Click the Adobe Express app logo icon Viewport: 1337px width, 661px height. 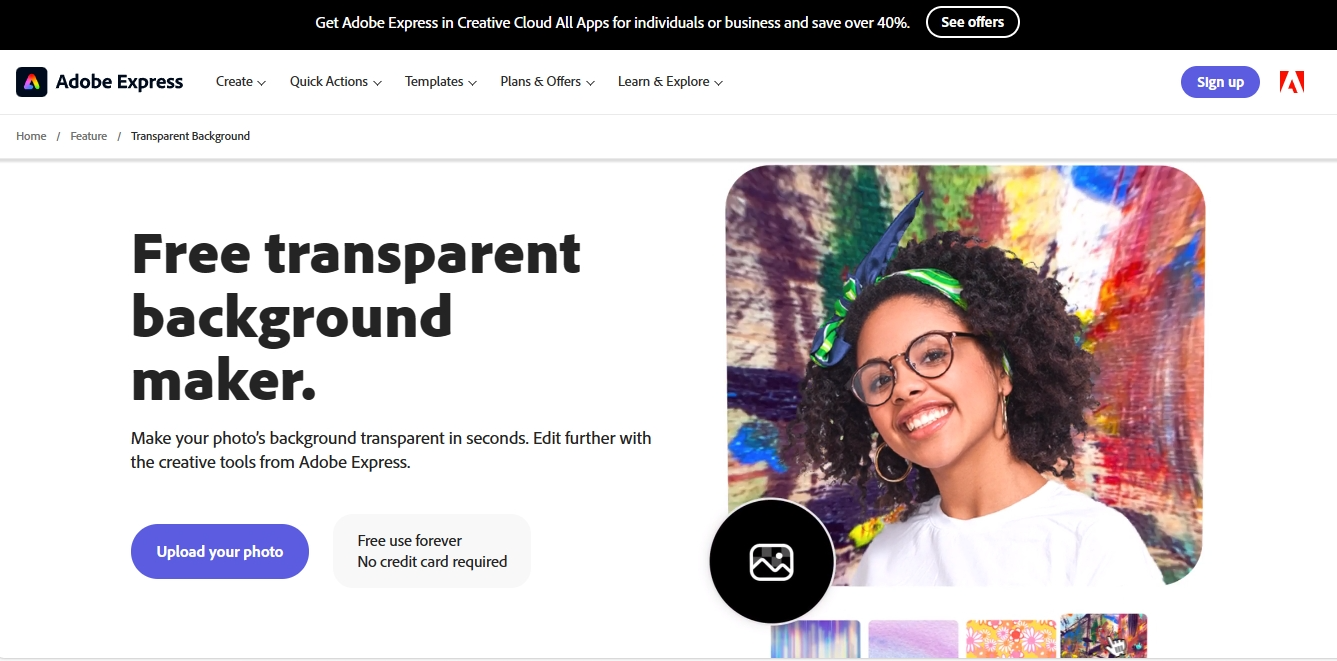[x=32, y=82]
